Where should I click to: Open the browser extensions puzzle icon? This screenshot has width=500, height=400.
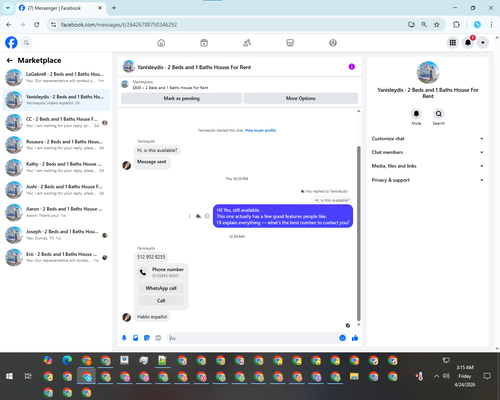[456, 25]
